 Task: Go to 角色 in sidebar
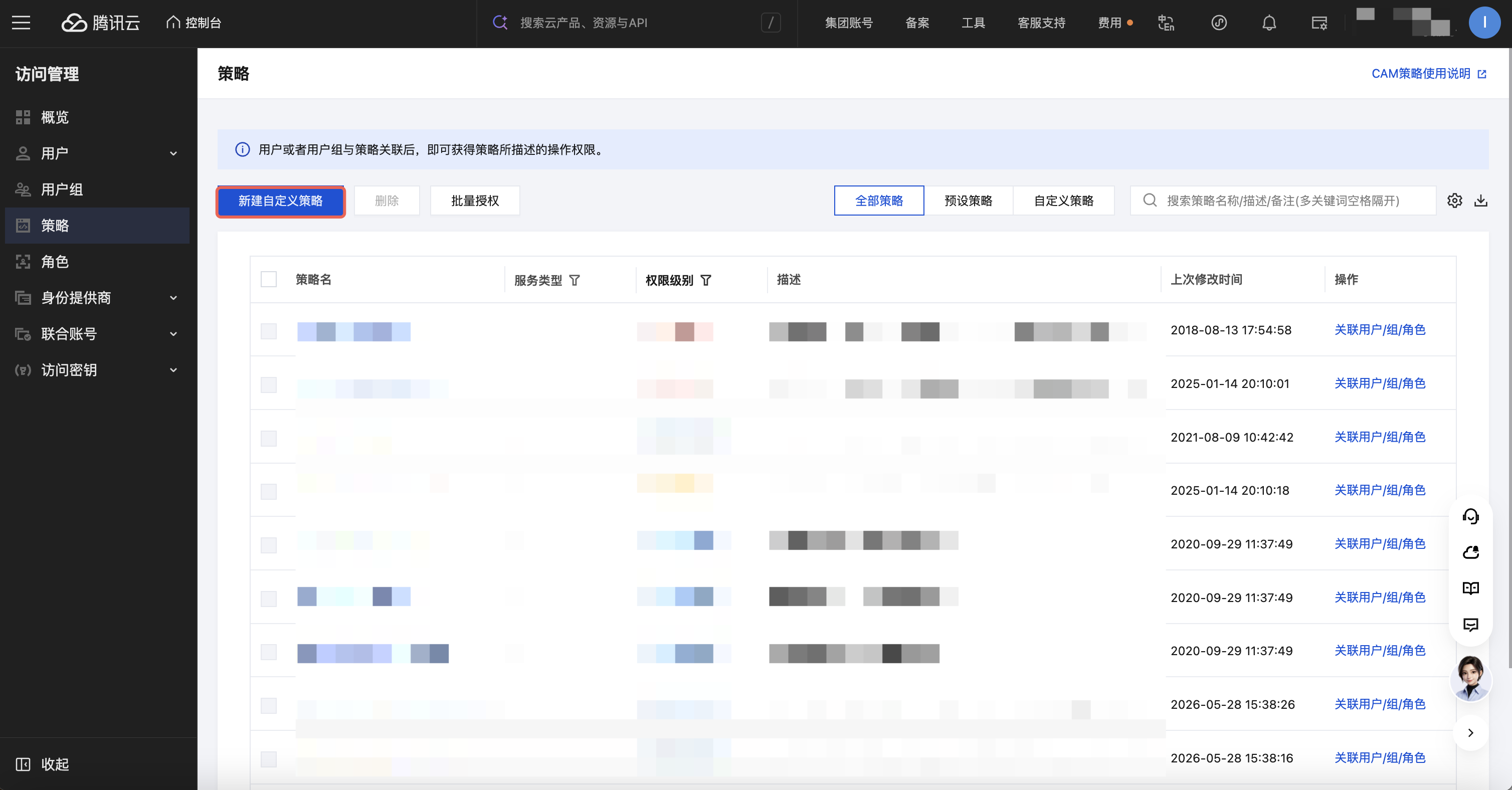click(x=97, y=262)
